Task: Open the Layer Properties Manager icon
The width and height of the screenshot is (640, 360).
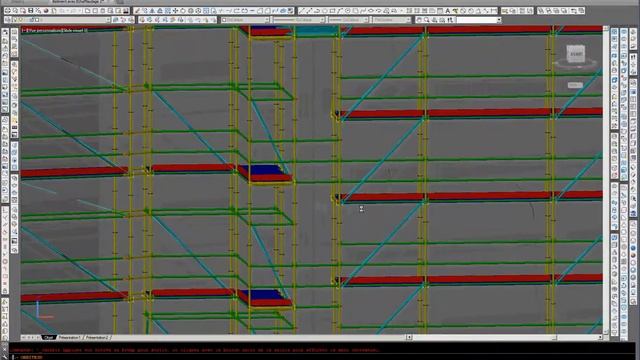Action: coord(8,20)
